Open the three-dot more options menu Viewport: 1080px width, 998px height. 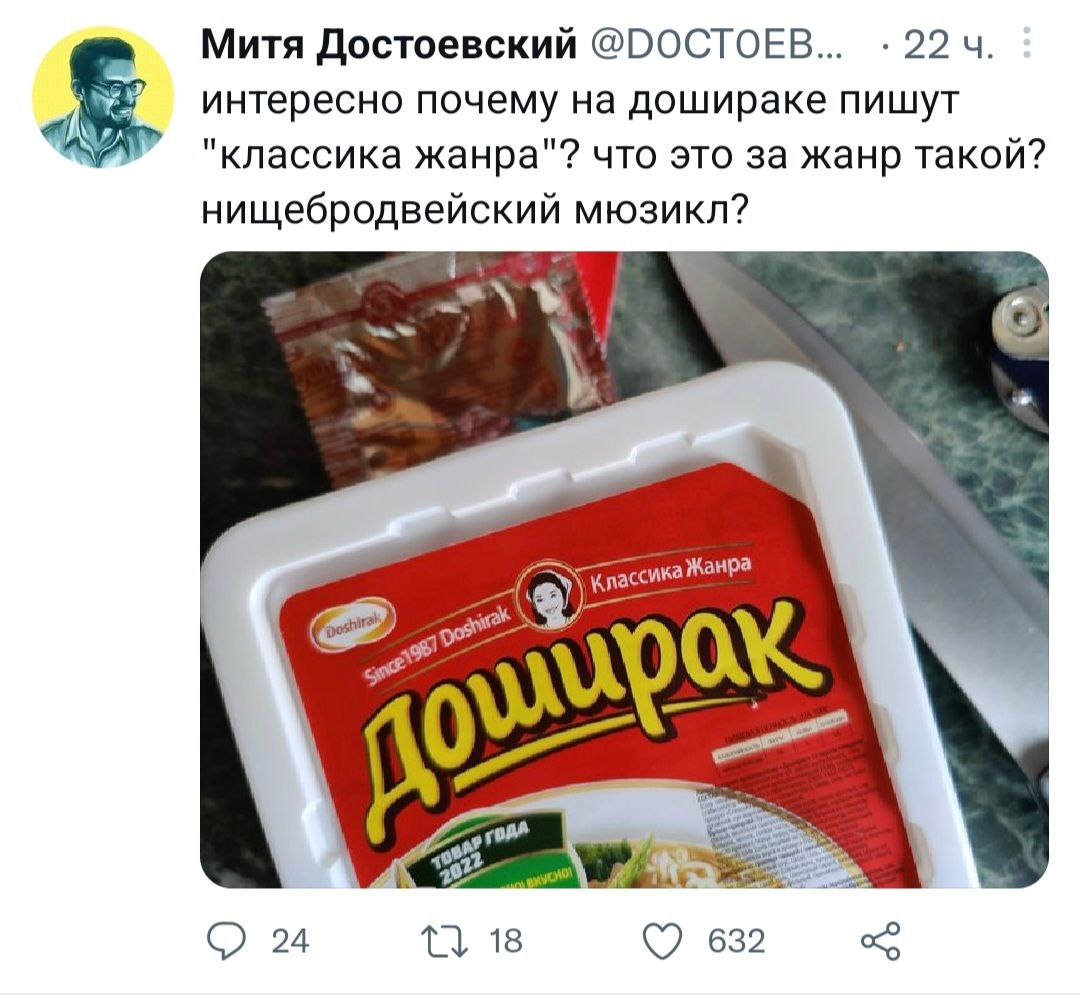[x=1026, y=43]
